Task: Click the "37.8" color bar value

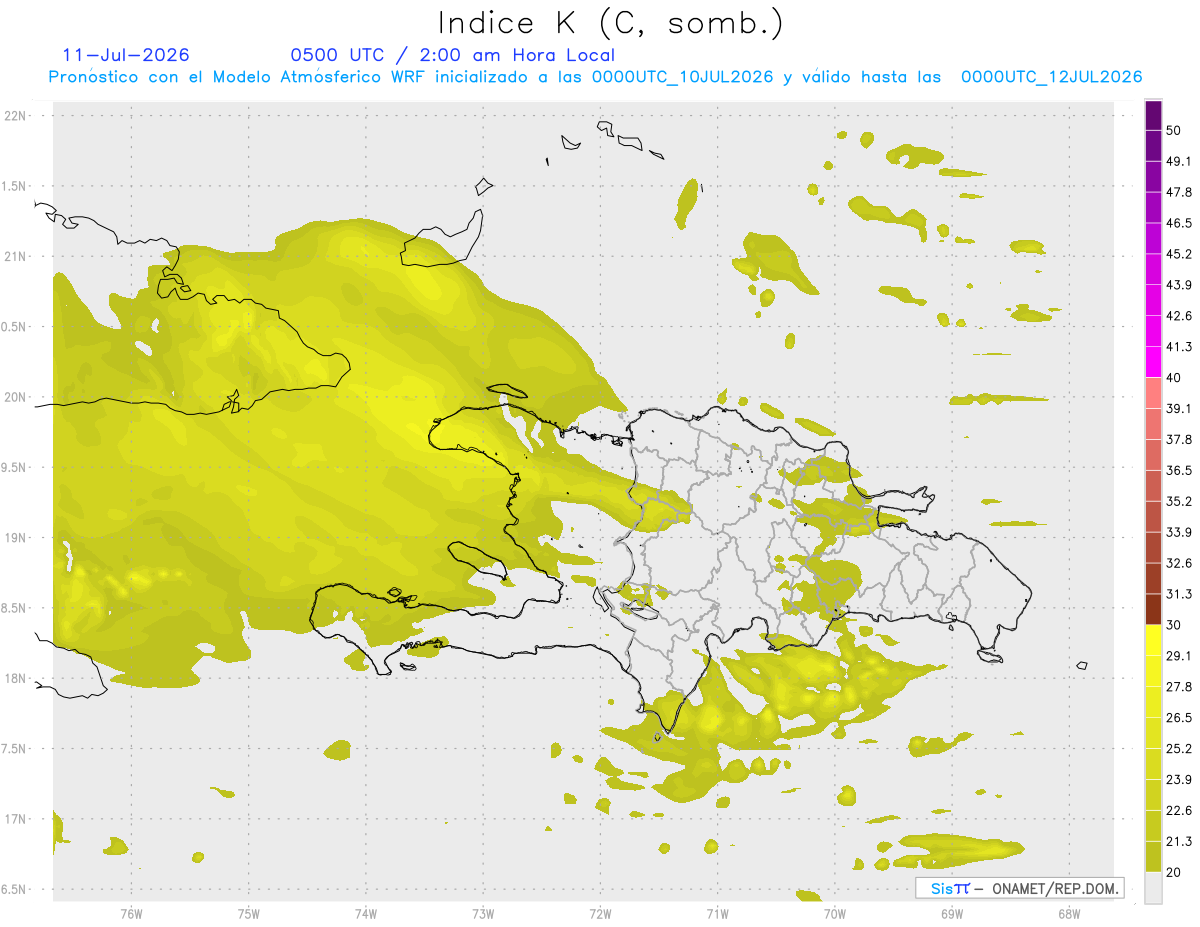Action: [1179, 440]
